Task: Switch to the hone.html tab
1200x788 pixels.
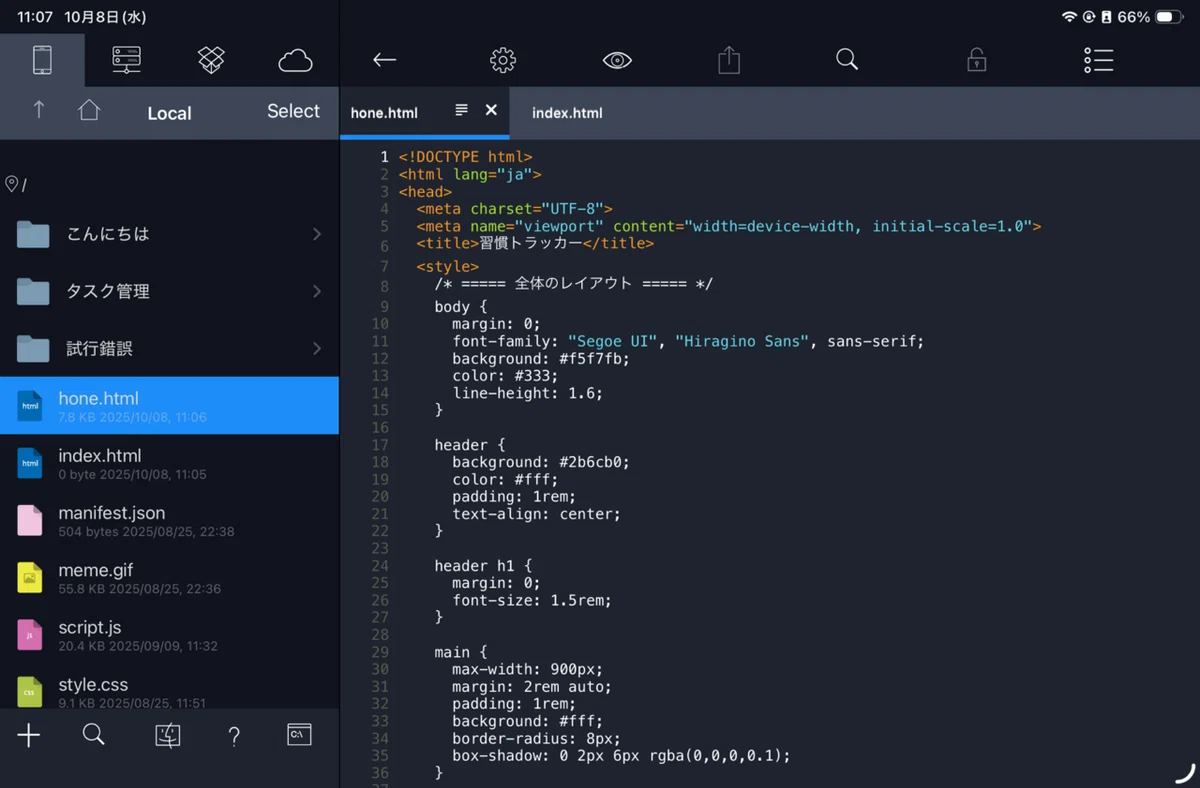Action: coord(385,112)
